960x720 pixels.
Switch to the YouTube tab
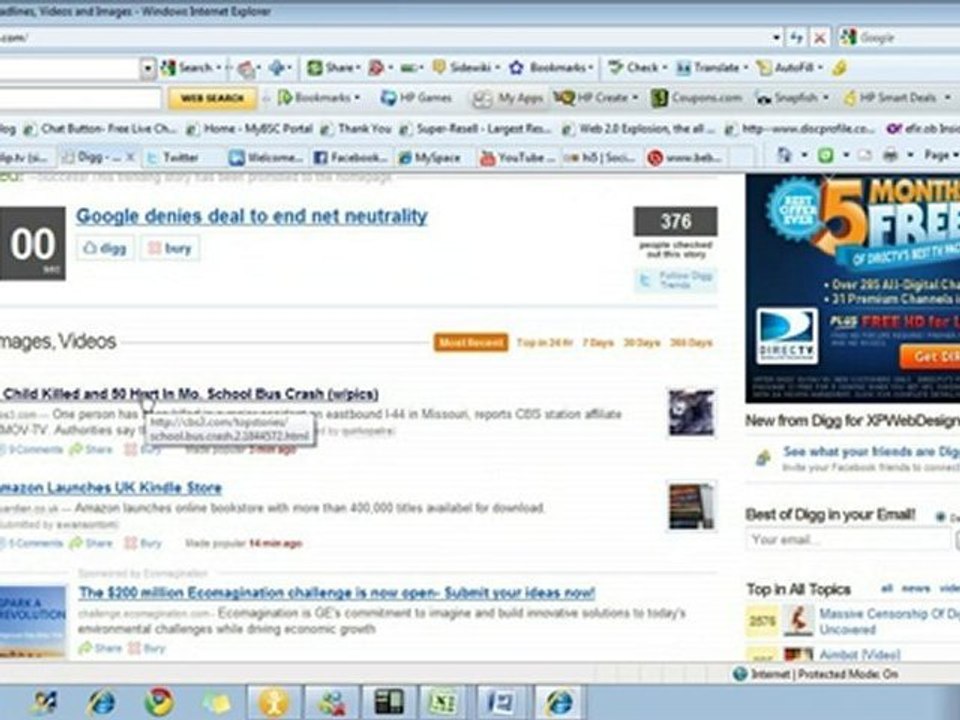point(519,158)
